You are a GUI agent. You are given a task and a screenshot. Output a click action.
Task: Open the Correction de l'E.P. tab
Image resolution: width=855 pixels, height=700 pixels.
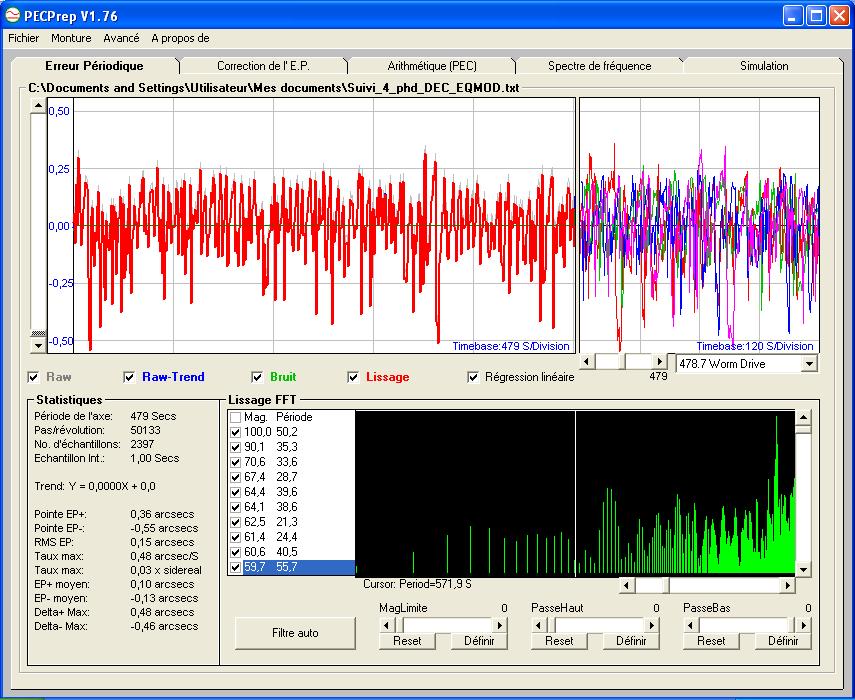point(263,66)
